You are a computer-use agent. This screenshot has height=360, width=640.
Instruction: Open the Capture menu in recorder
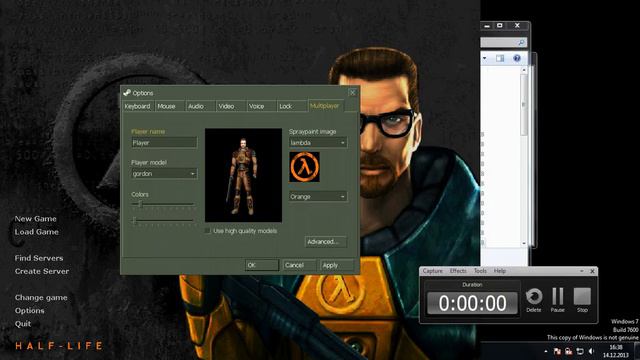tap(432, 271)
